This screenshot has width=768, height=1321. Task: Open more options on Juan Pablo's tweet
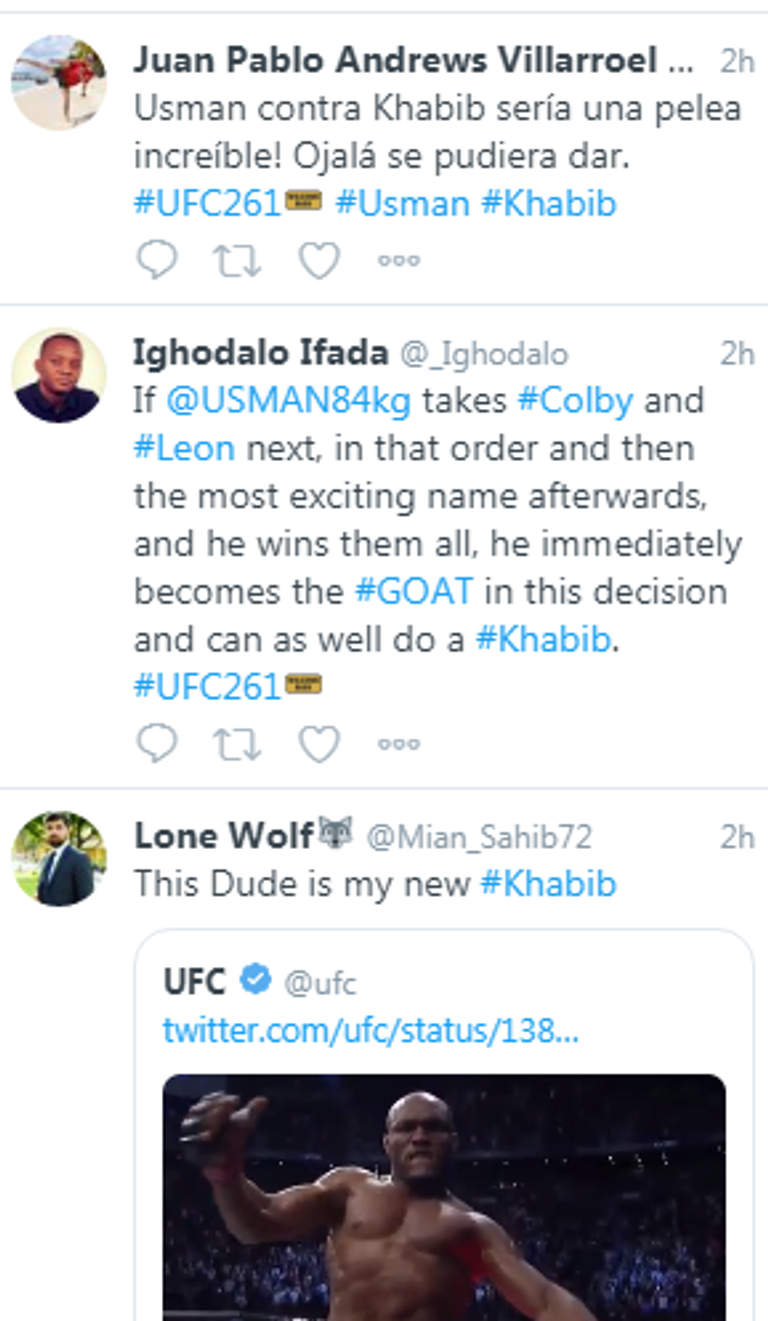398,260
